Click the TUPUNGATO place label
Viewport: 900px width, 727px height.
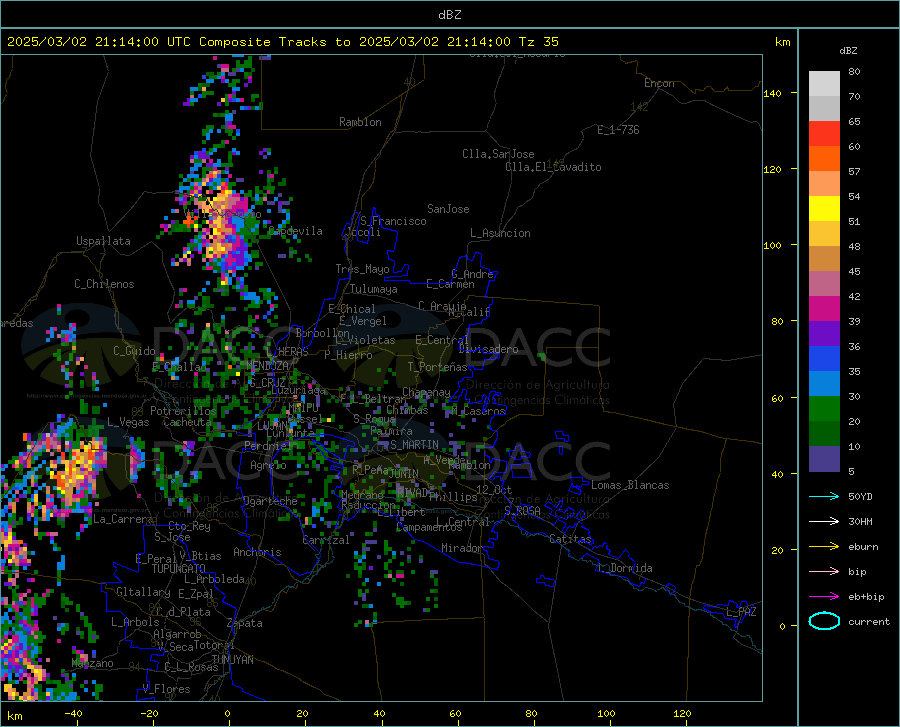click(x=179, y=569)
